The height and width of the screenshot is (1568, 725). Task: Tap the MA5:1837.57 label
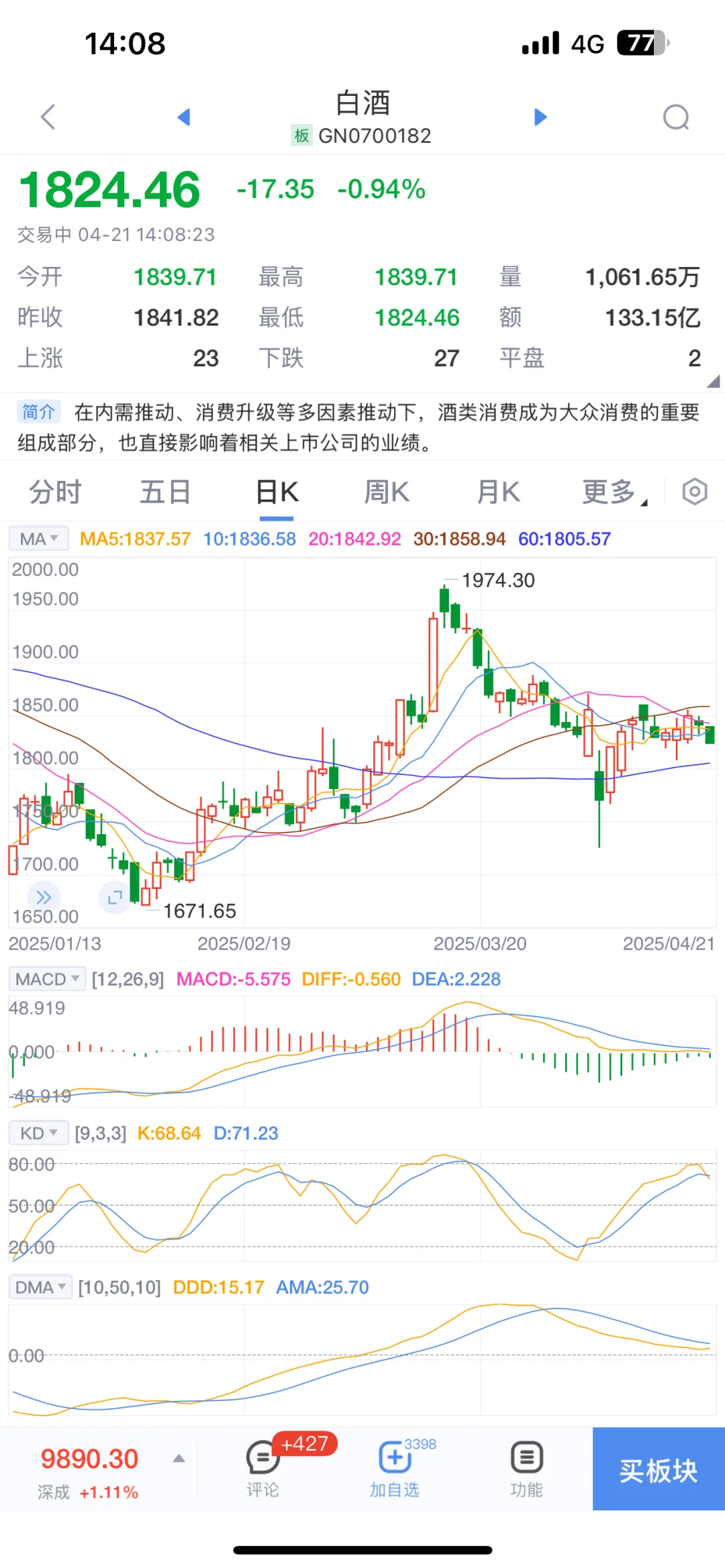tap(135, 539)
